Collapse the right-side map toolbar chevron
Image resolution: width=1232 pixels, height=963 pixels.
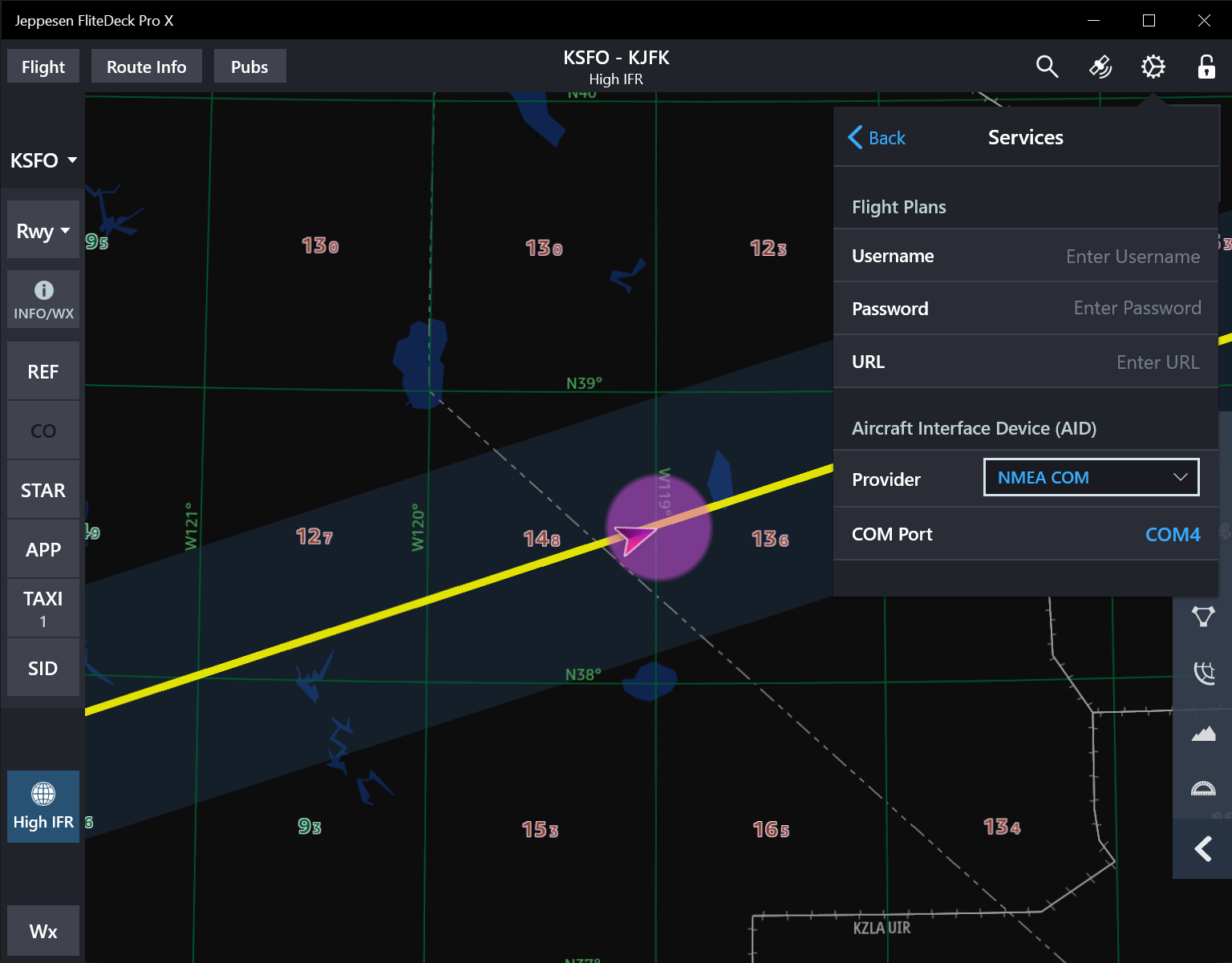pos(1202,849)
